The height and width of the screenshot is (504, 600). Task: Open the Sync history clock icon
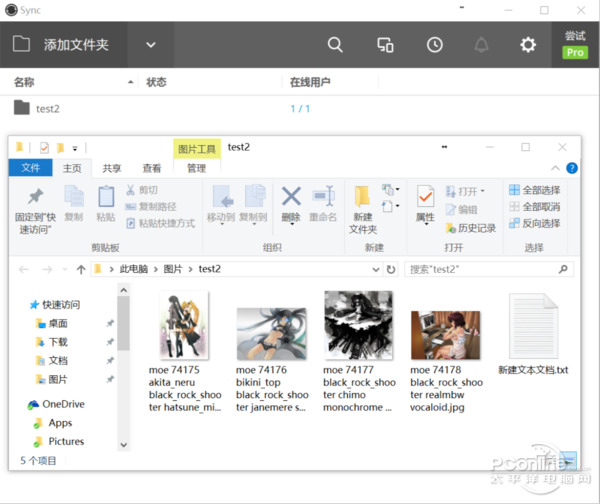435,45
